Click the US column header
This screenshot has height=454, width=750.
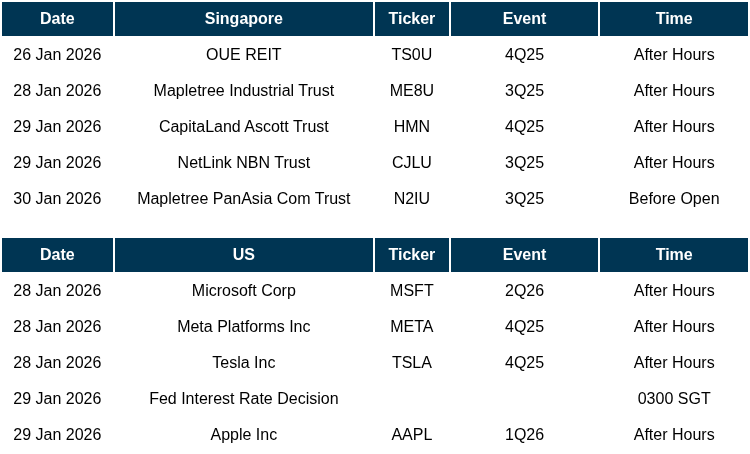(x=243, y=255)
